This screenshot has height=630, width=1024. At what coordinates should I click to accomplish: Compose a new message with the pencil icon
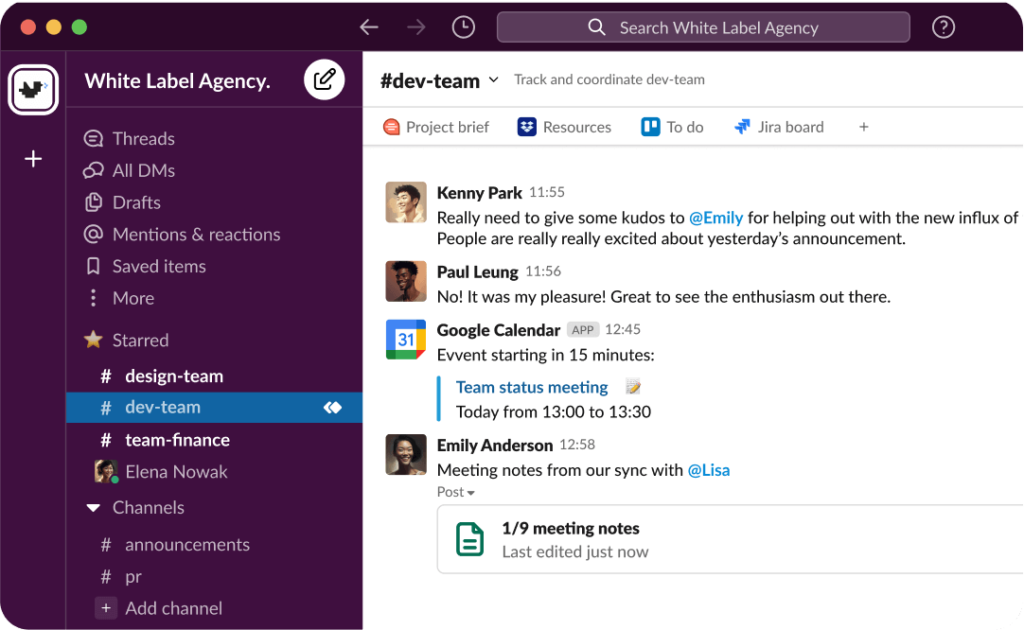[x=324, y=80]
